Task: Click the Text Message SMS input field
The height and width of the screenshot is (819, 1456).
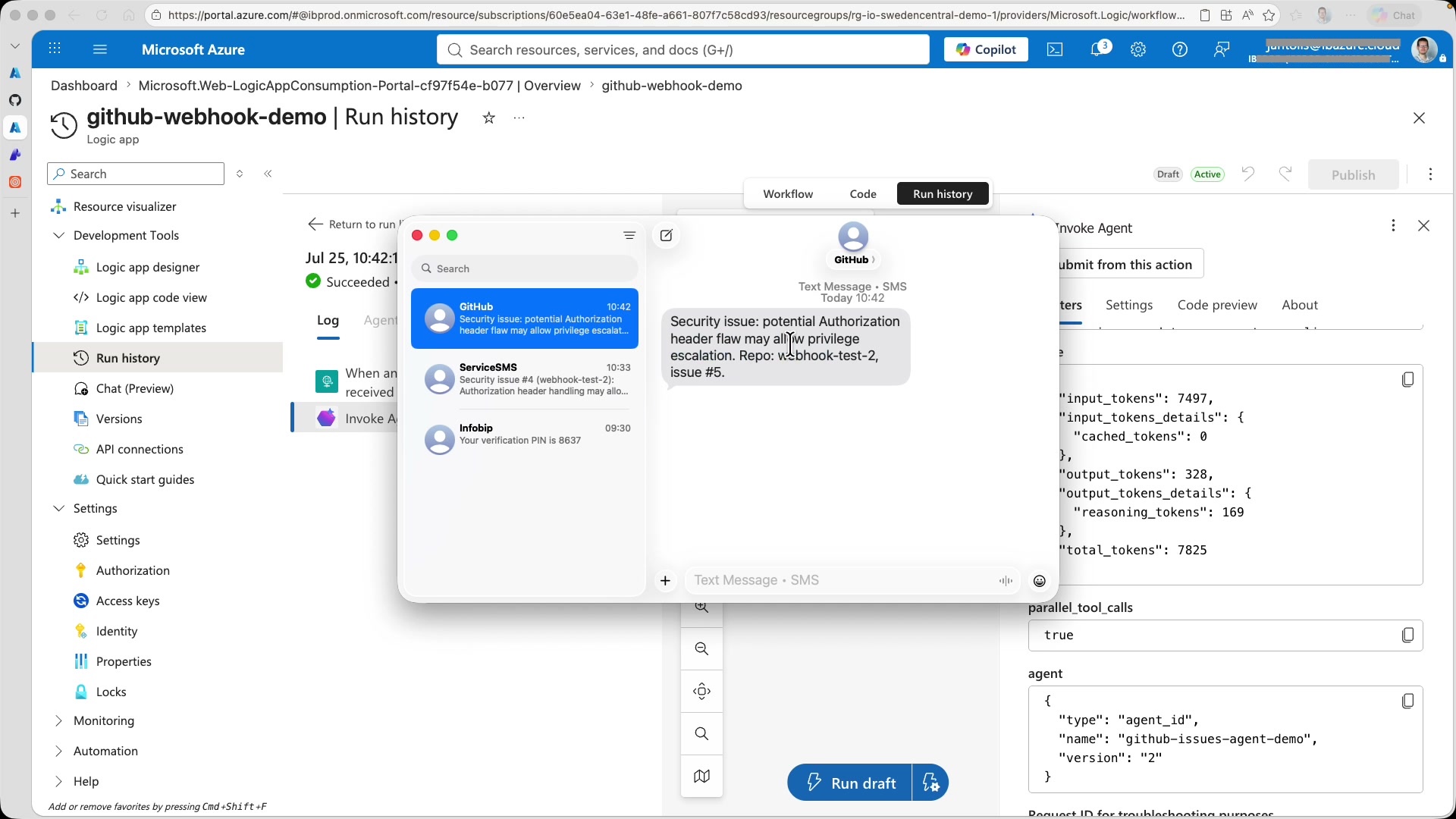Action: pos(853,581)
